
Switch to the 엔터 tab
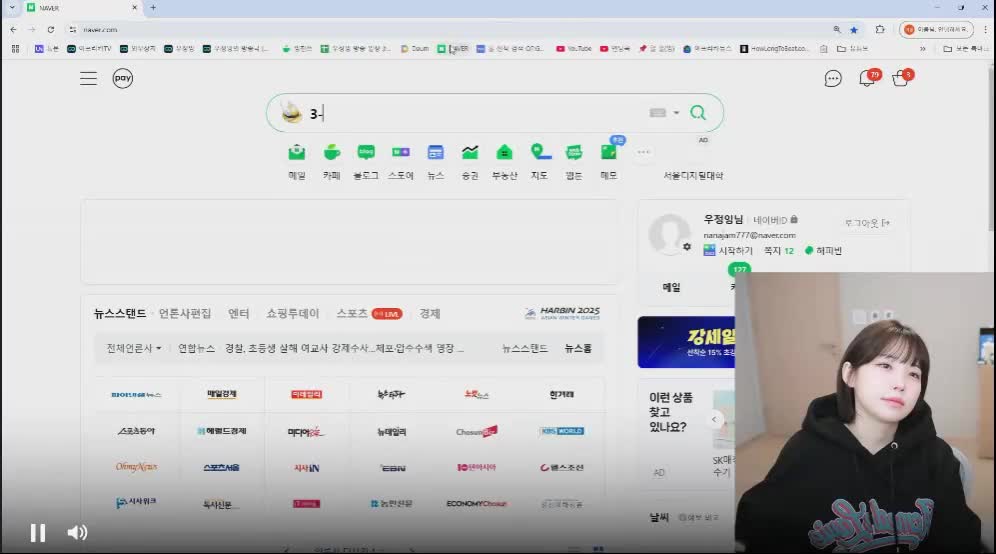tap(238, 313)
